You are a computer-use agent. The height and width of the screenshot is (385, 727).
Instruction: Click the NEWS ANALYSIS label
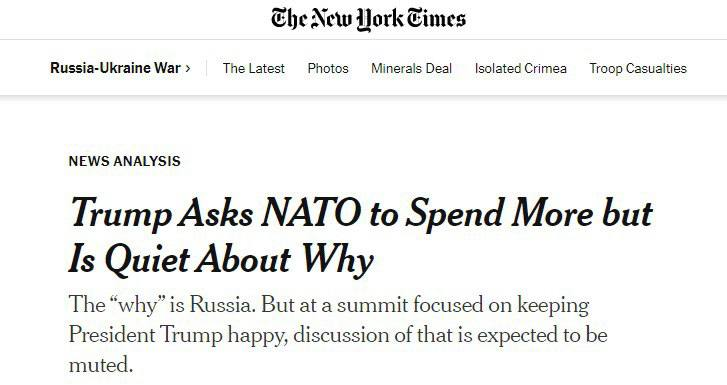tap(124, 161)
